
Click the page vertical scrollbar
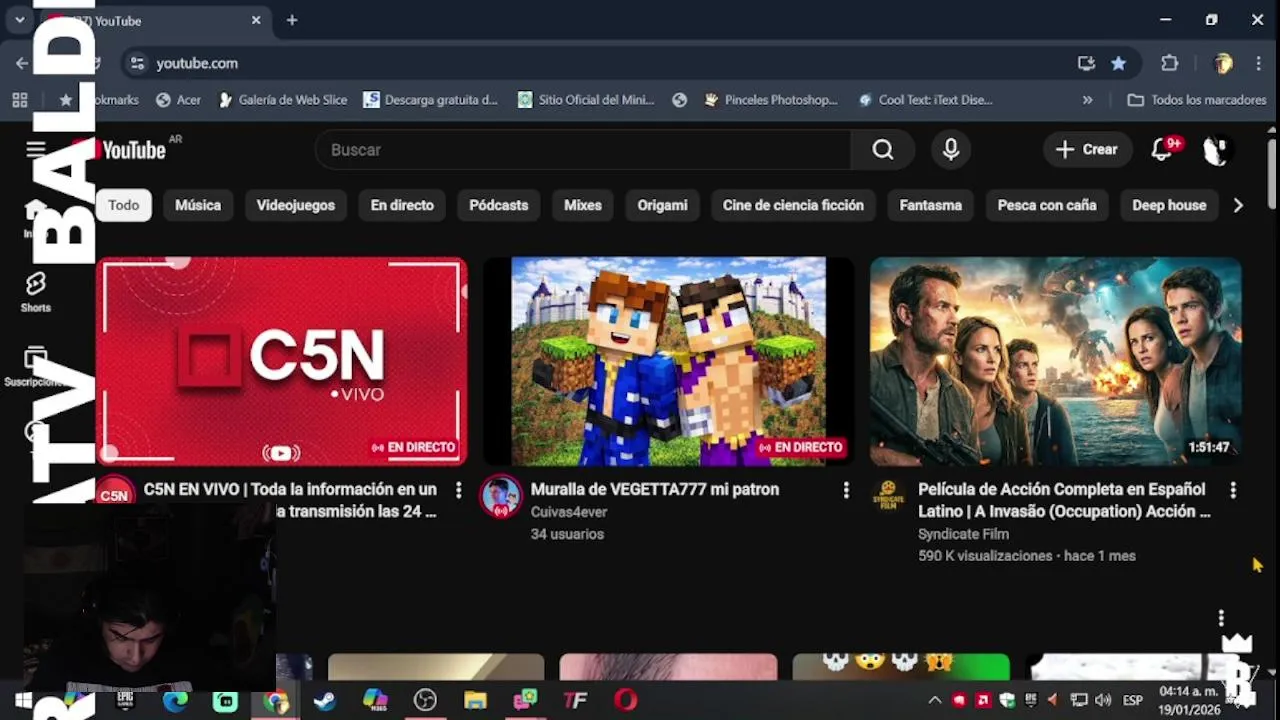[1271, 172]
